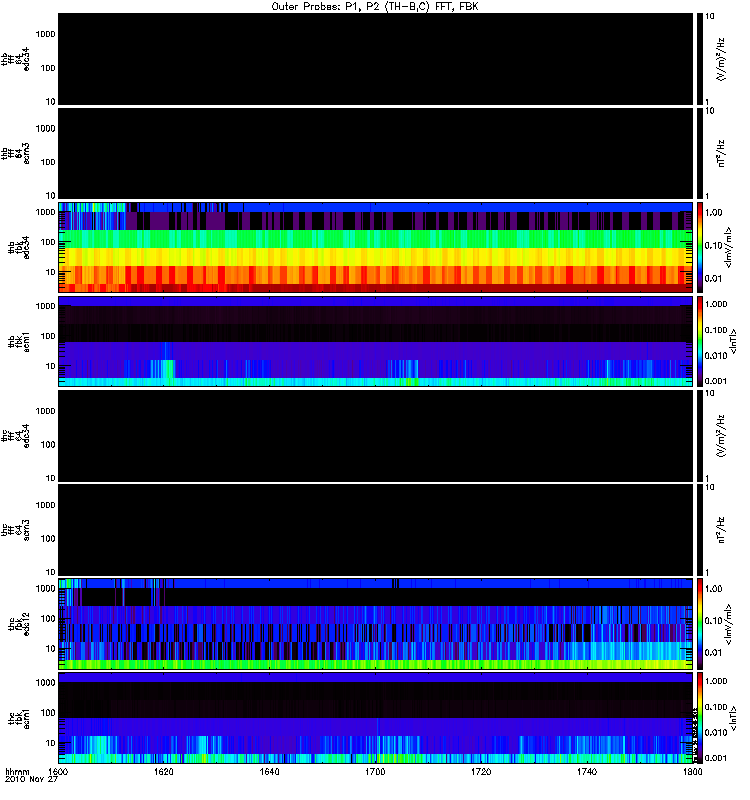Click the black color bar beside thc fff scm3
This screenshot has width=750, height=800.
pyautogui.click(x=699, y=530)
